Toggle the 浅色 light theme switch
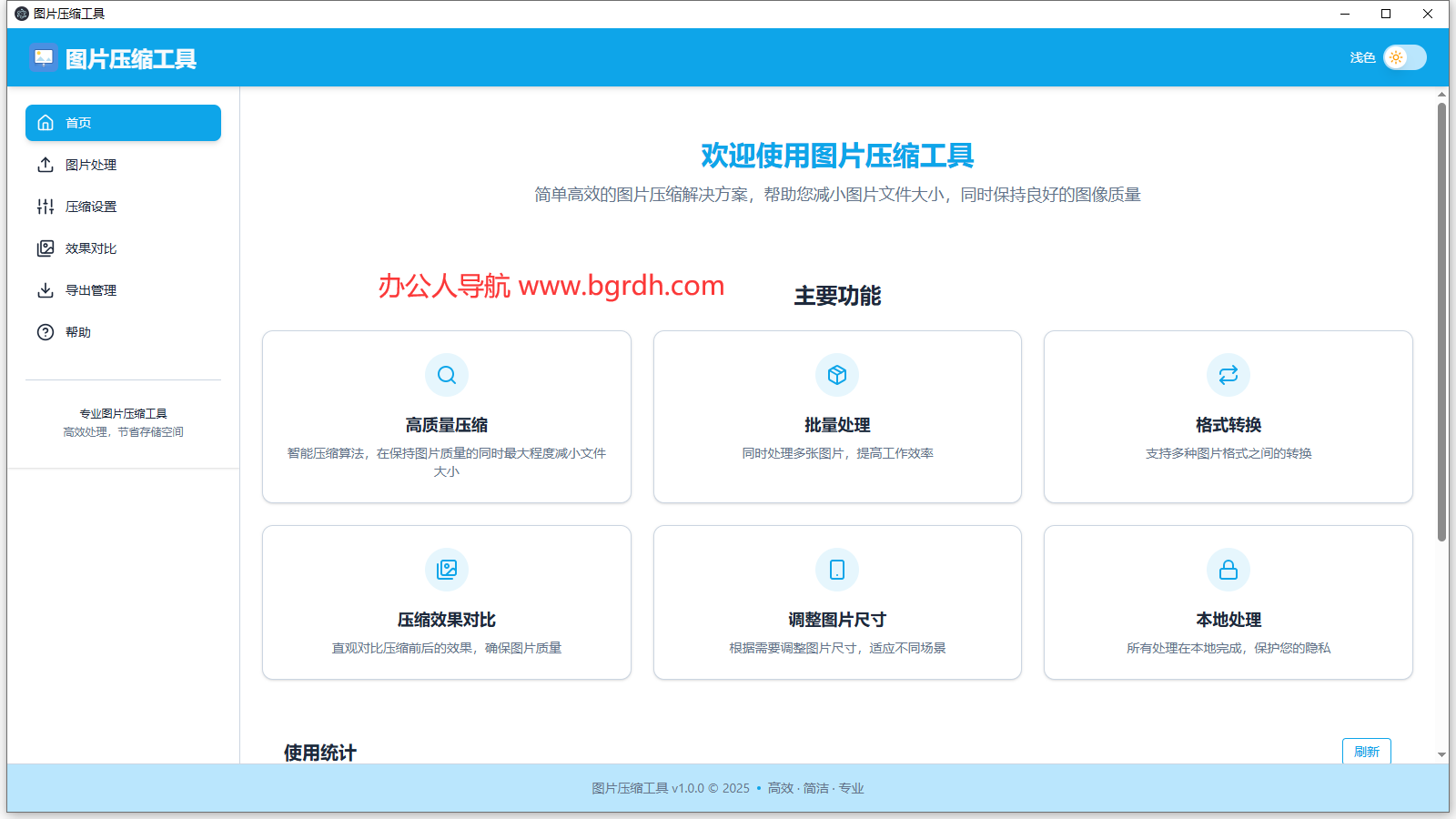1456x819 pixels. 1404,56
